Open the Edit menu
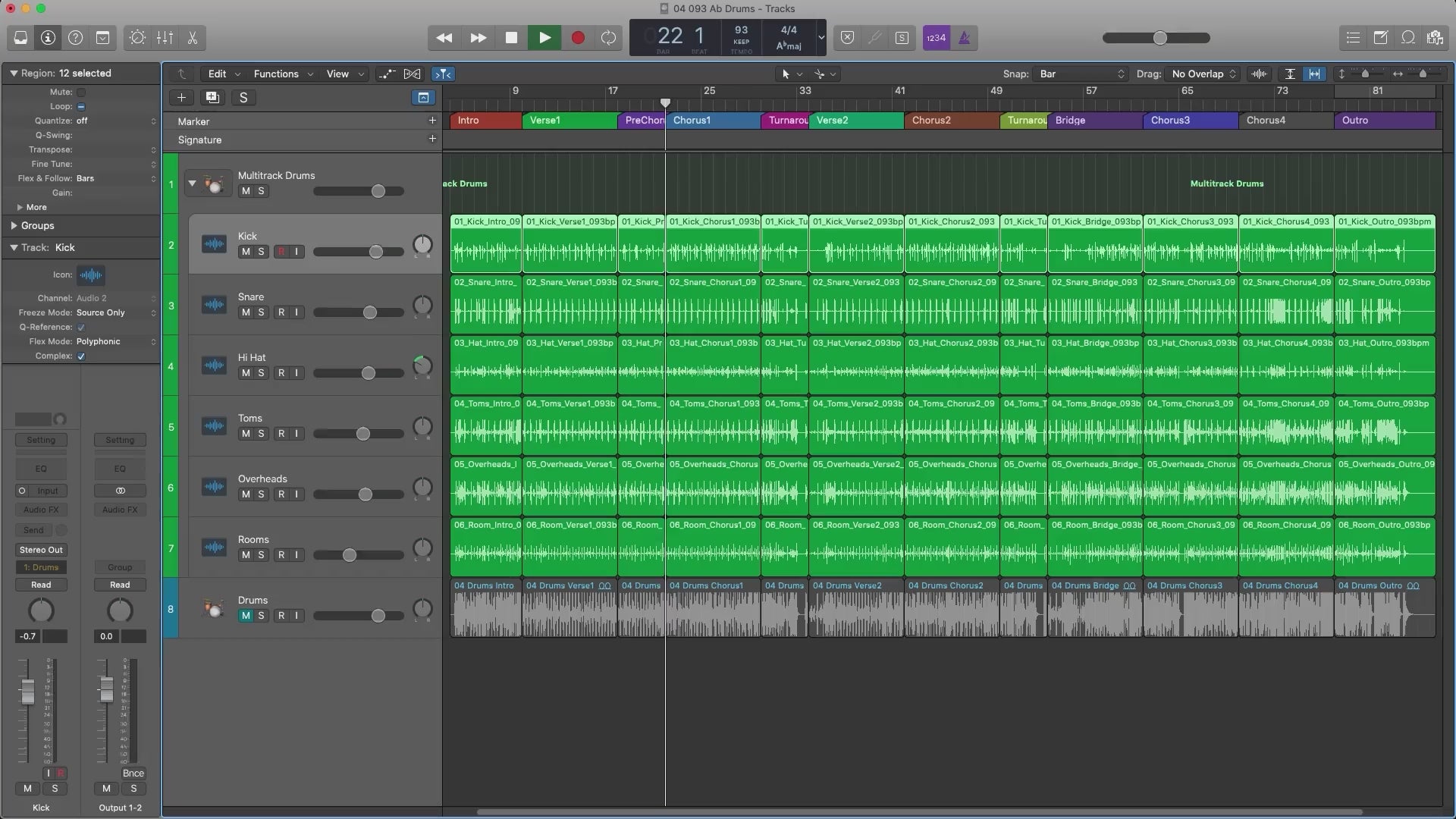1456x819 pixels. pyautogui.click(x=224, y=74)
